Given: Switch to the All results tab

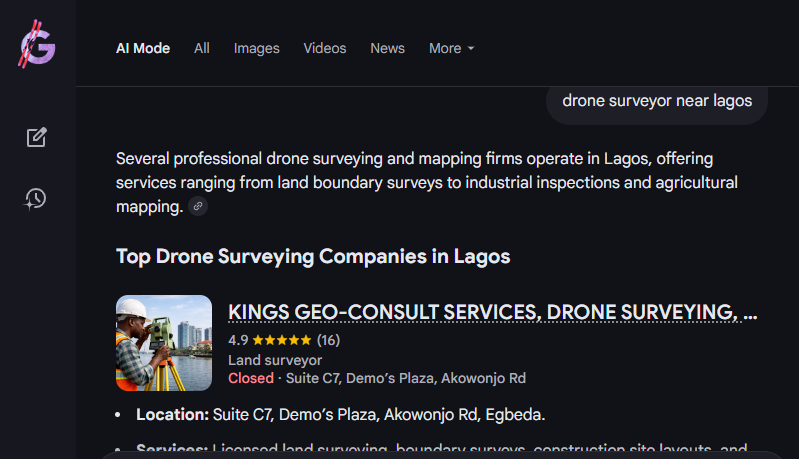Looking at the screenshot, I should coord(202,48).
